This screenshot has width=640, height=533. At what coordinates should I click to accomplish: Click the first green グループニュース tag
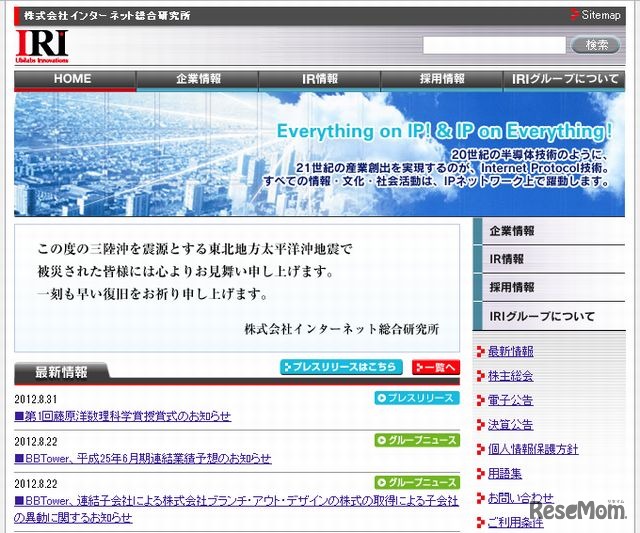coord(417,440)
